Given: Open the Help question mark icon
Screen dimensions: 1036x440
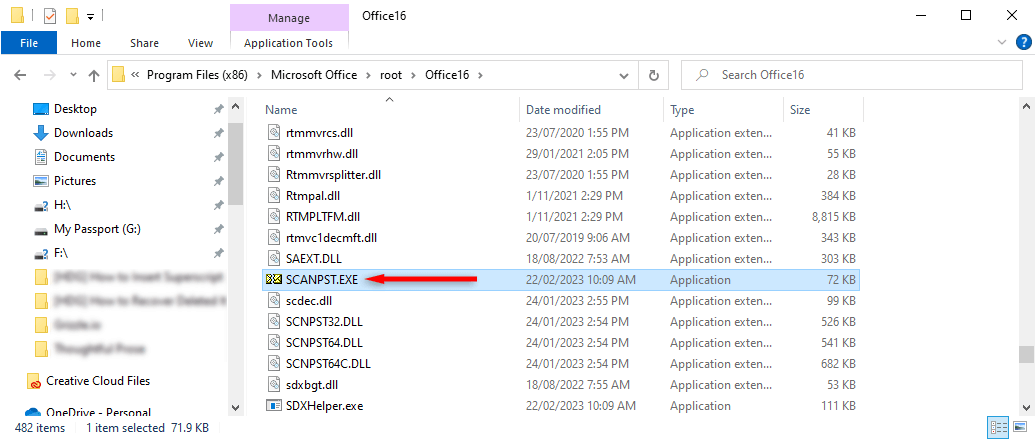Looking at the screenshot, I should point(1021,43).
